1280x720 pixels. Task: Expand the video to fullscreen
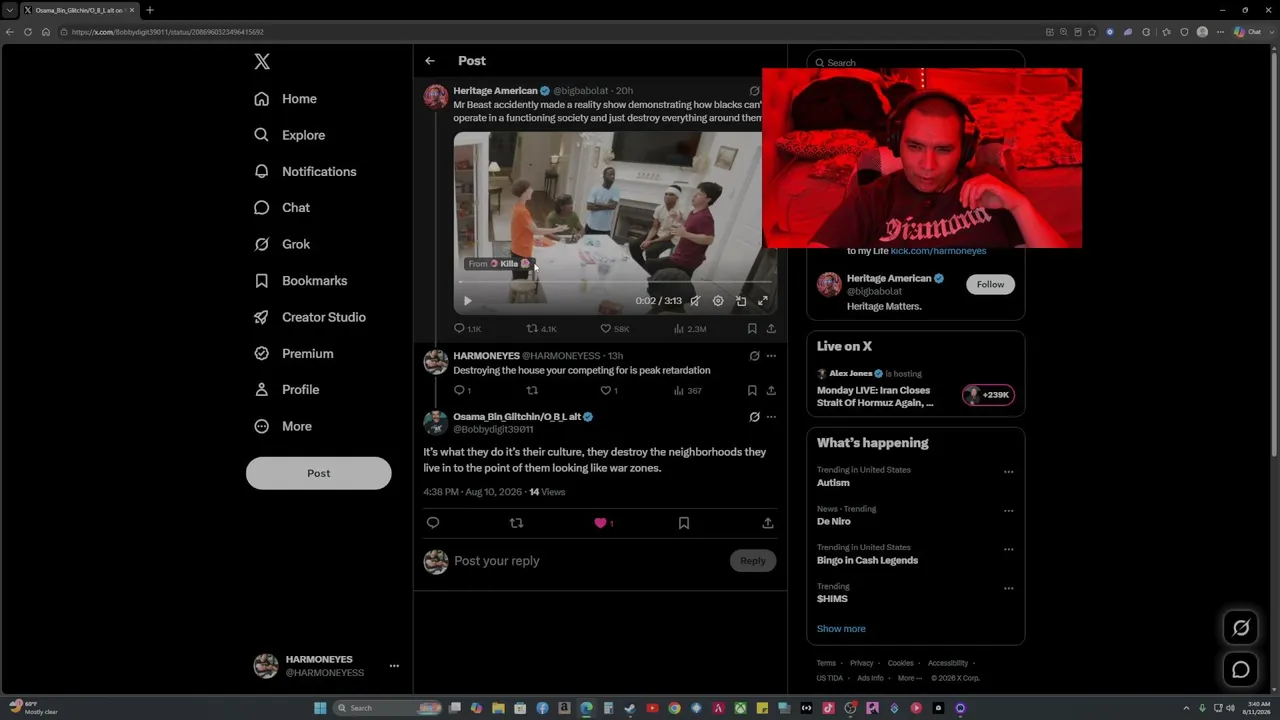pos(763,301)
